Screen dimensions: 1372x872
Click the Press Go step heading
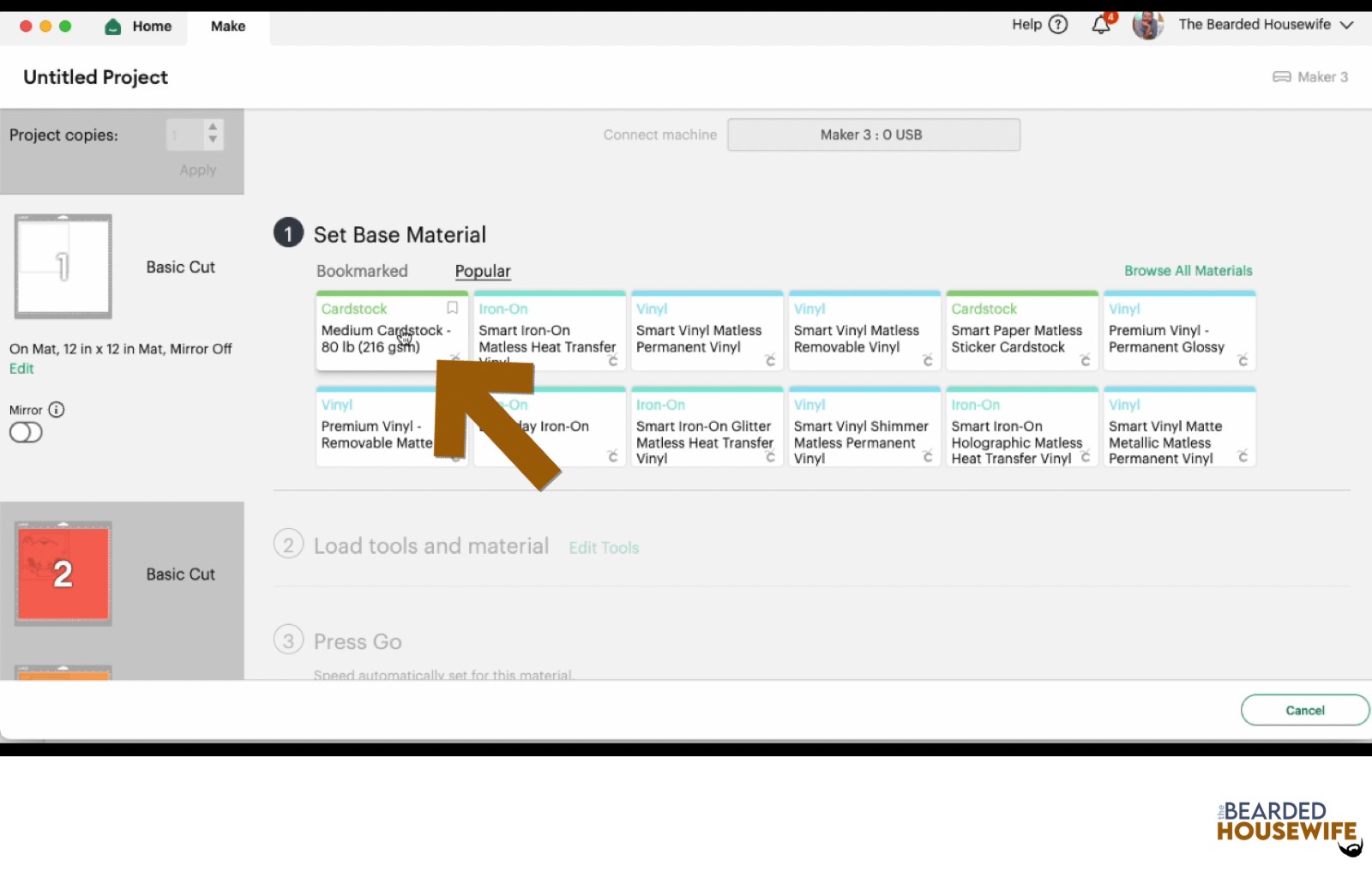point(358,641)
